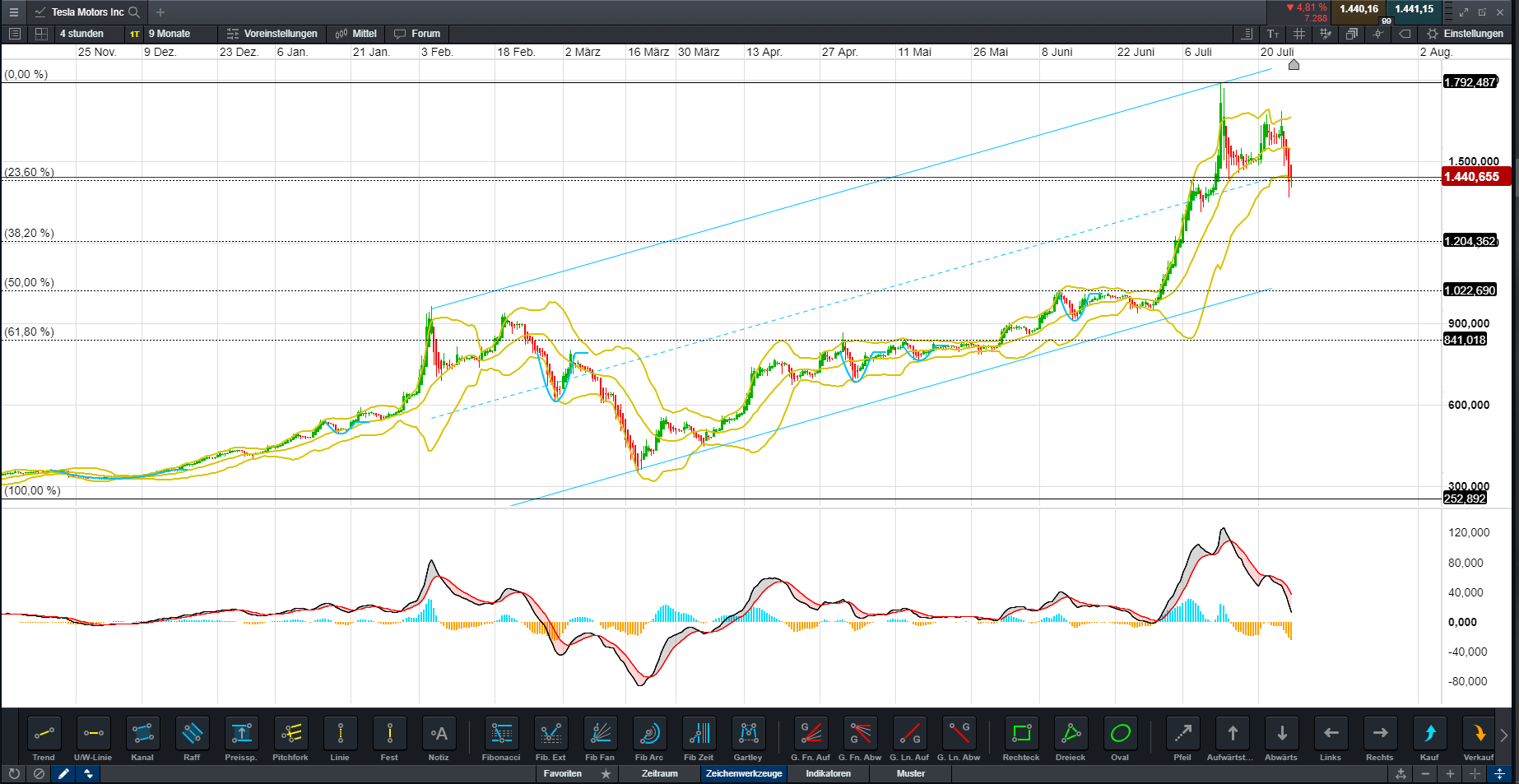Viewport: 1519px width, 784px height.
Task: Open the 4 stunden interval dropdown
Action: [81, 34]
